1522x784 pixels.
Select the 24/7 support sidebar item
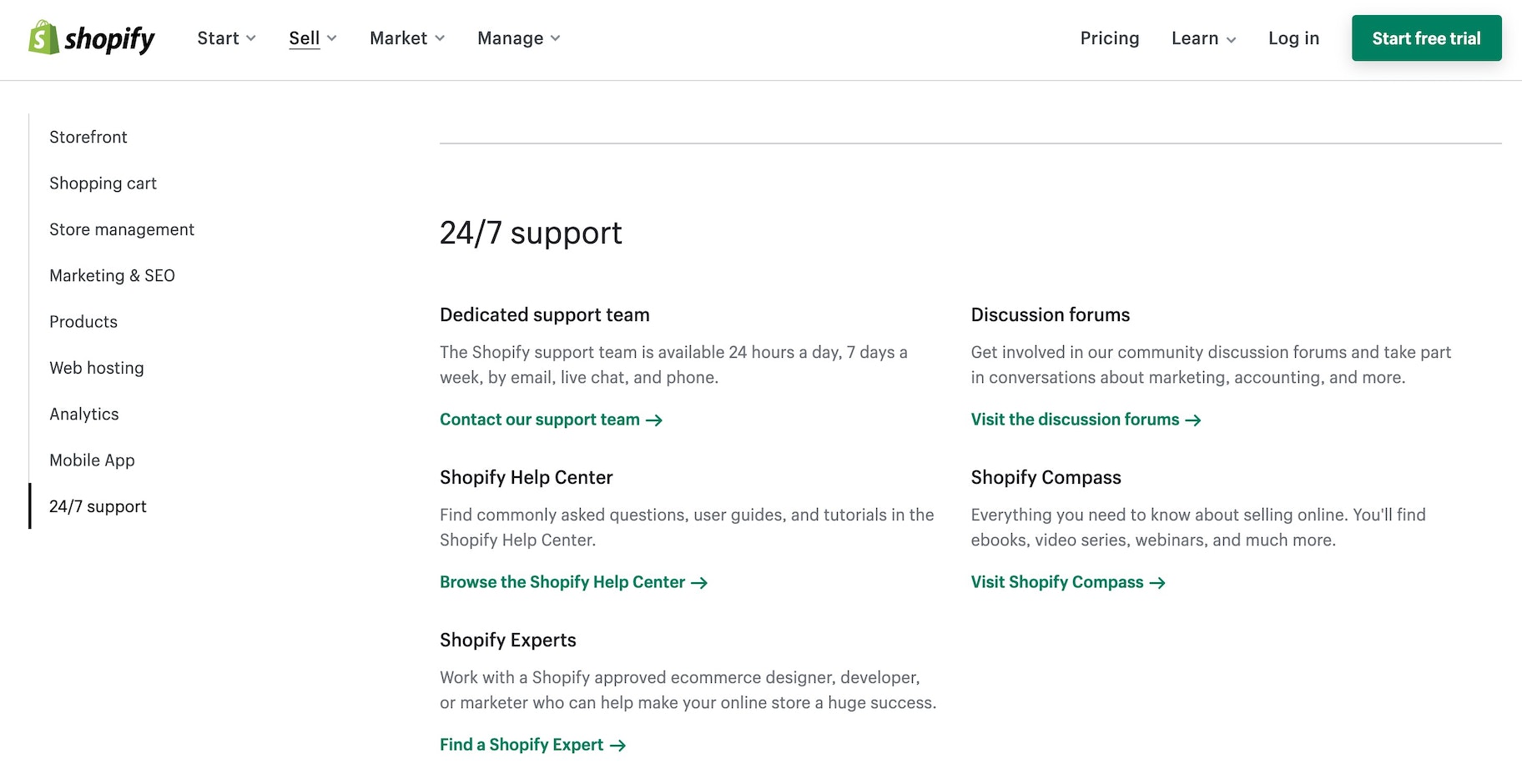click(98, 505)
